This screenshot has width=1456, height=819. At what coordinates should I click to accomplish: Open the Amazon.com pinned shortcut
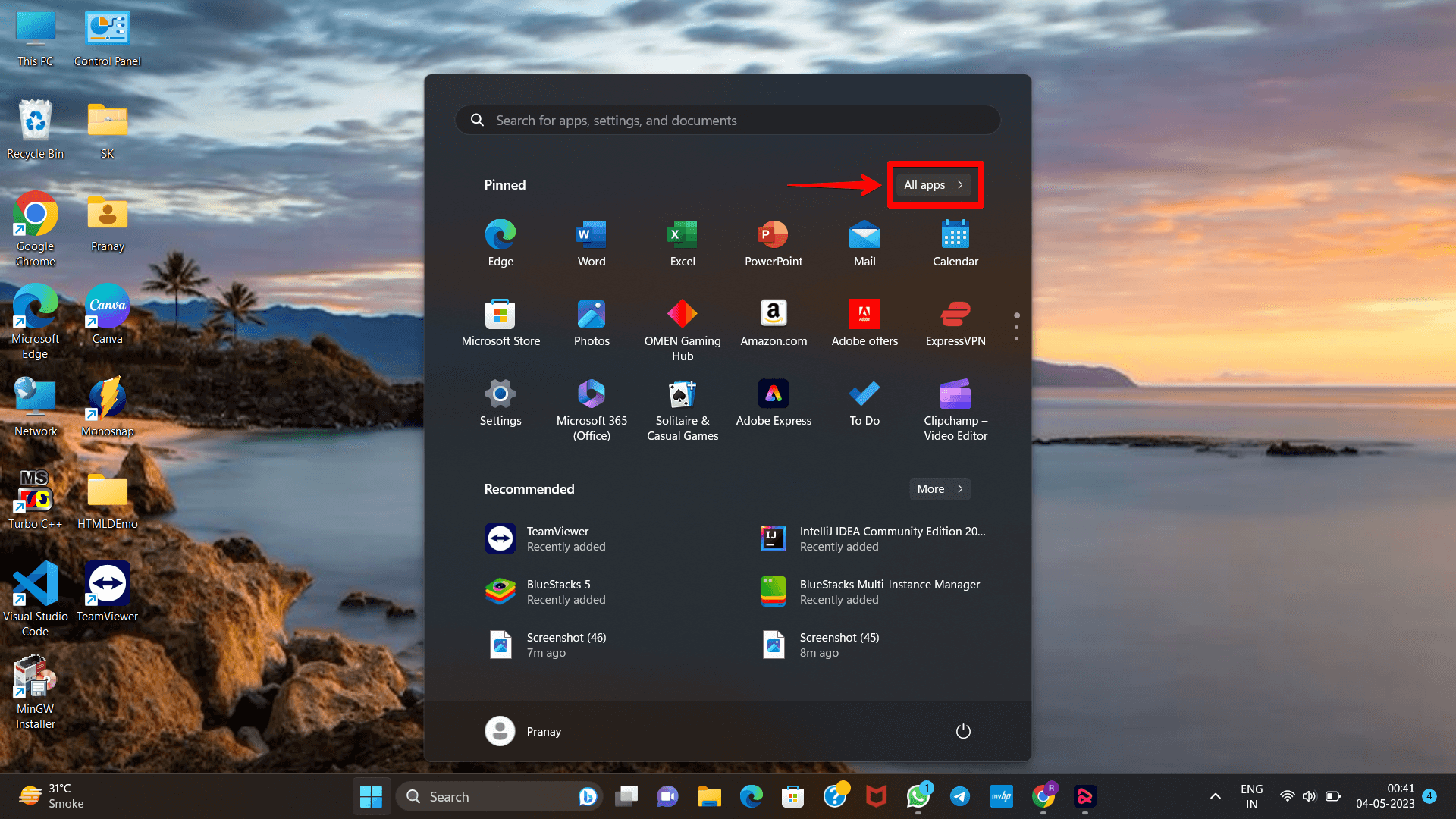coord(773,323)
